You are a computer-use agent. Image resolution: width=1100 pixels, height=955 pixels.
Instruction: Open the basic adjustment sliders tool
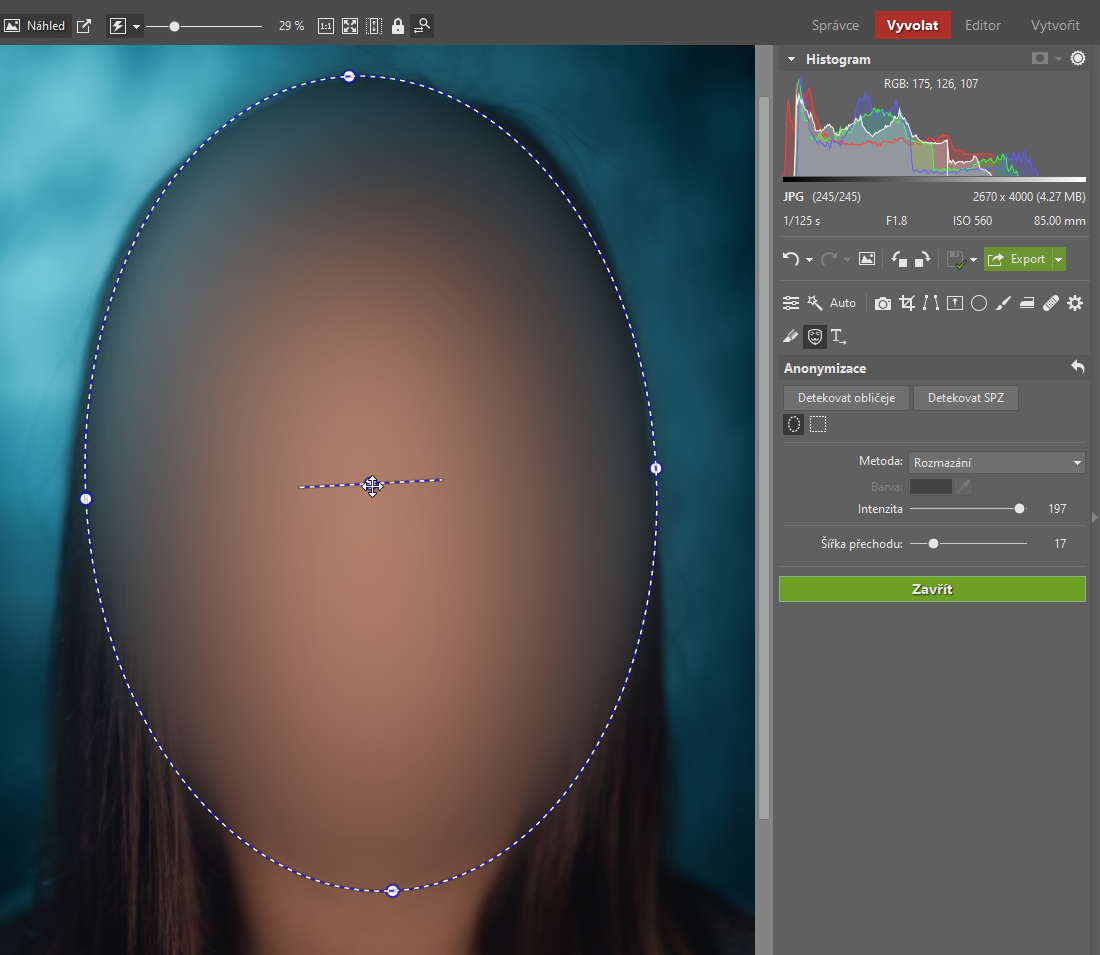click(x=791, y=303)
